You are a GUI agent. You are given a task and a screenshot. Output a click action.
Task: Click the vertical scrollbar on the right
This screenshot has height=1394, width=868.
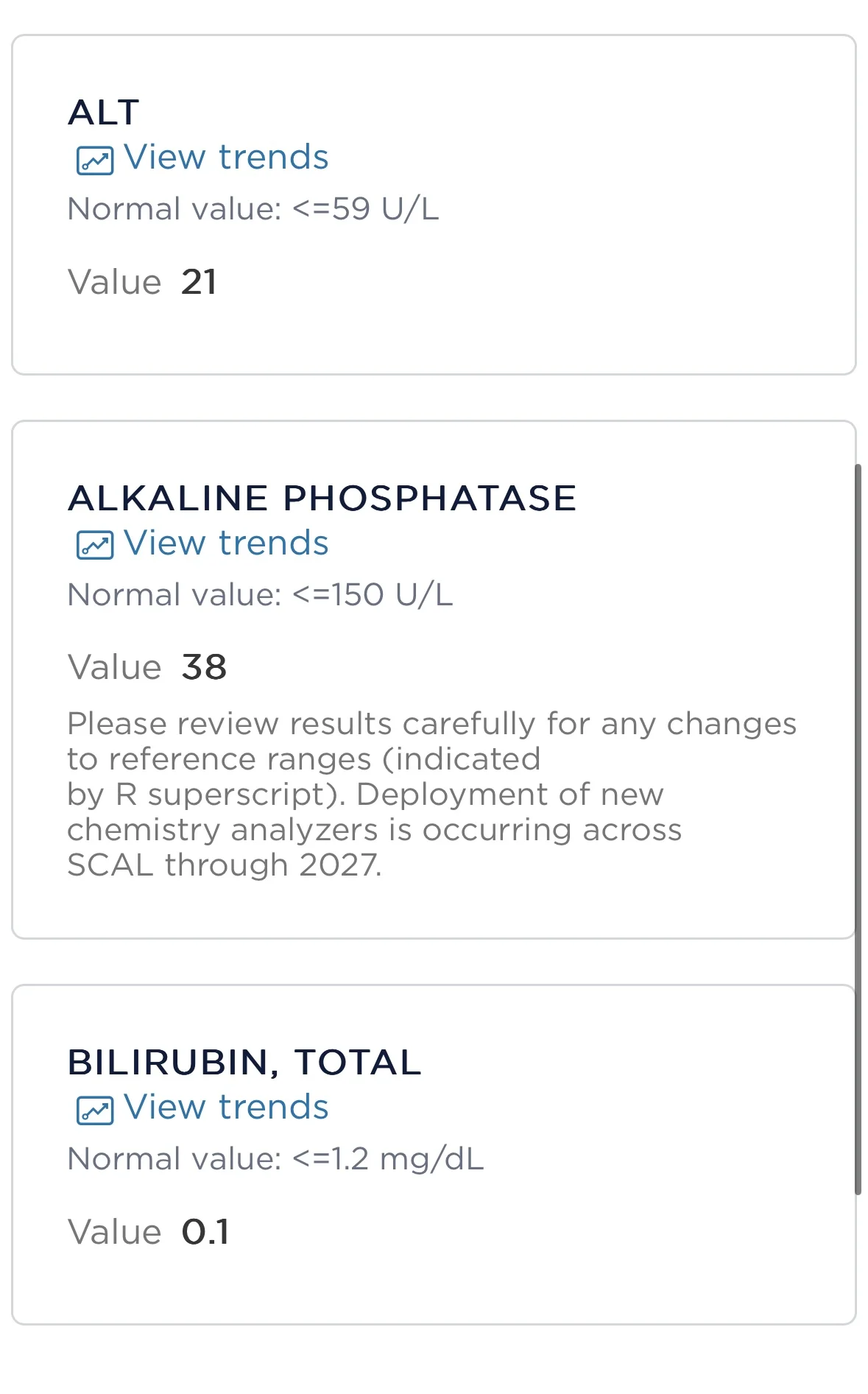pyautogui.click(x=858, y=828)
